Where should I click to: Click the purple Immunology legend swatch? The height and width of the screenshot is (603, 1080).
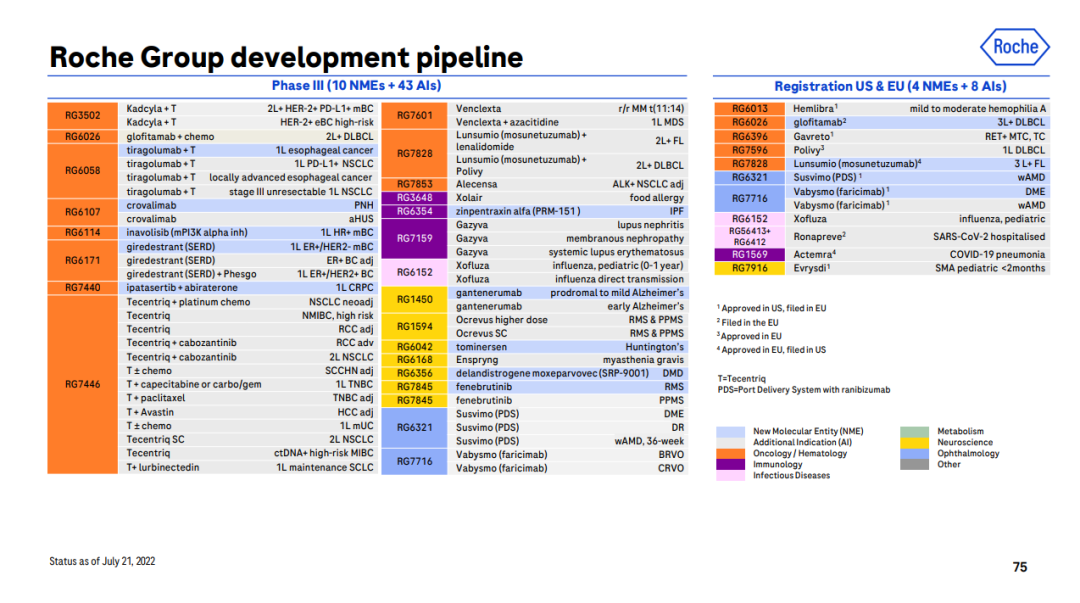click(730, 464)
